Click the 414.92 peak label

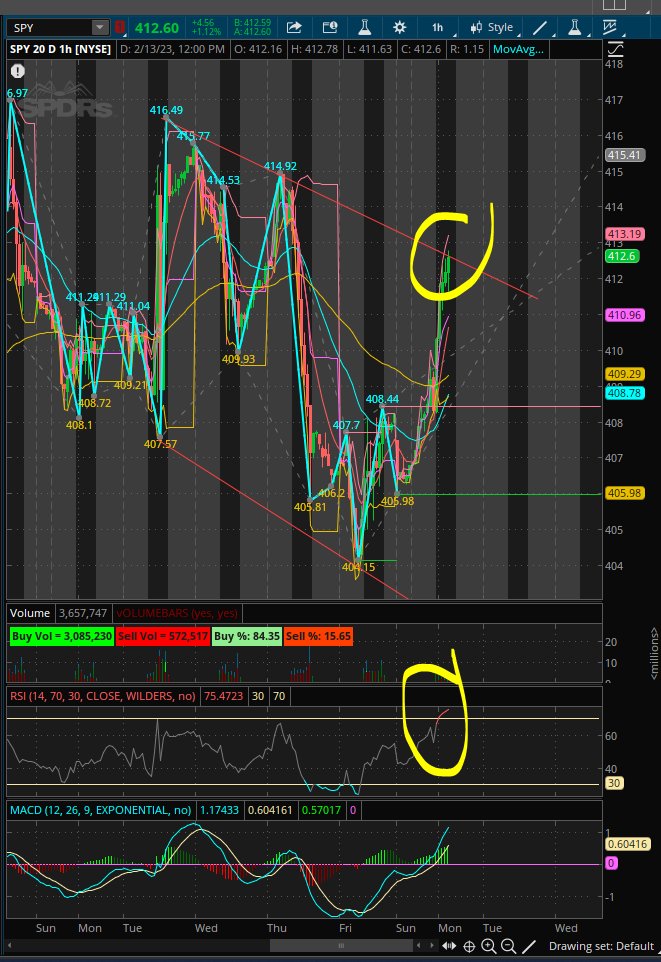tap(280, 166)
